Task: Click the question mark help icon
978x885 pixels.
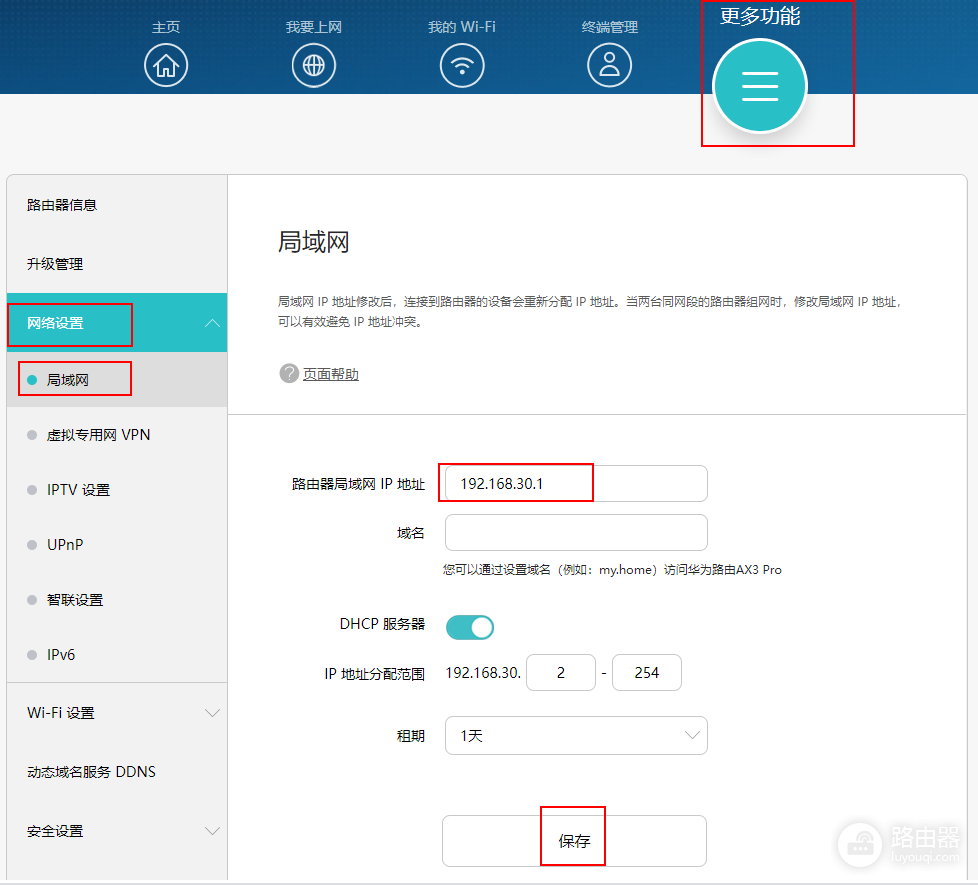Action: coord(289,374)
